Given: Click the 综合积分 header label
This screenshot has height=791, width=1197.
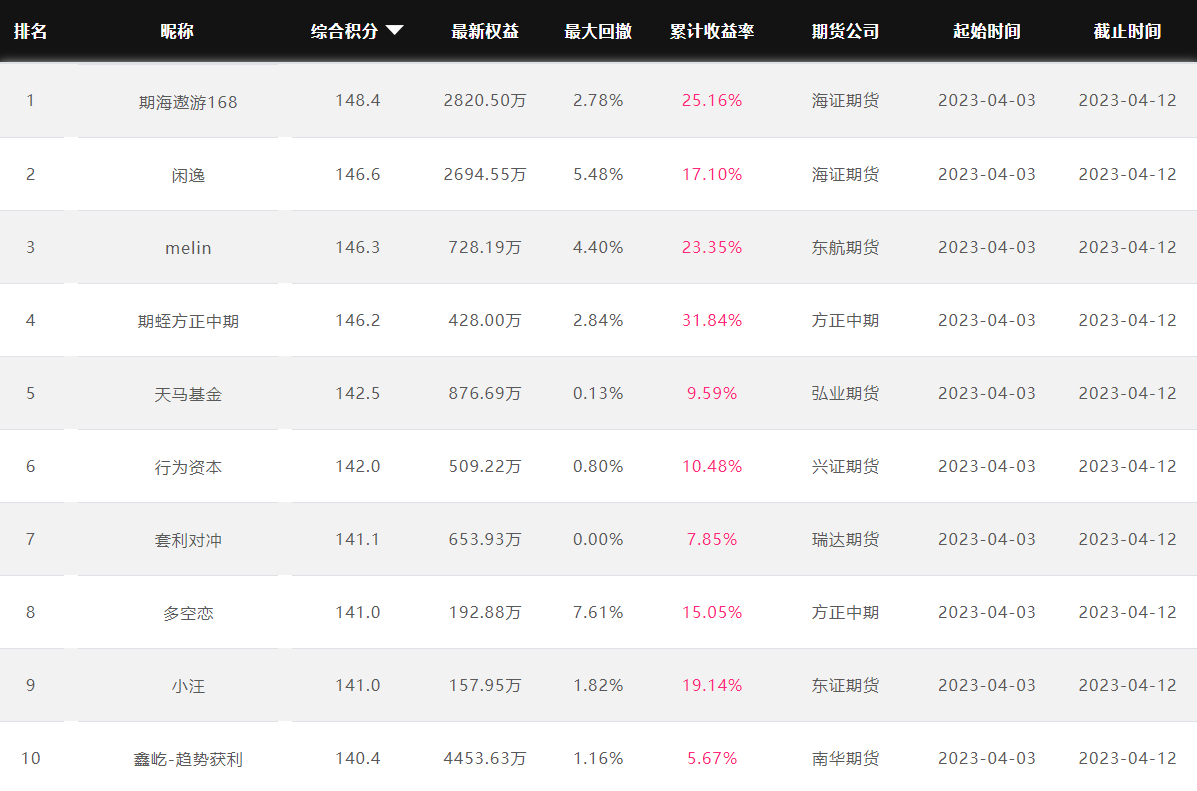Looking at the screenshot, I should (x=344, y=31).
